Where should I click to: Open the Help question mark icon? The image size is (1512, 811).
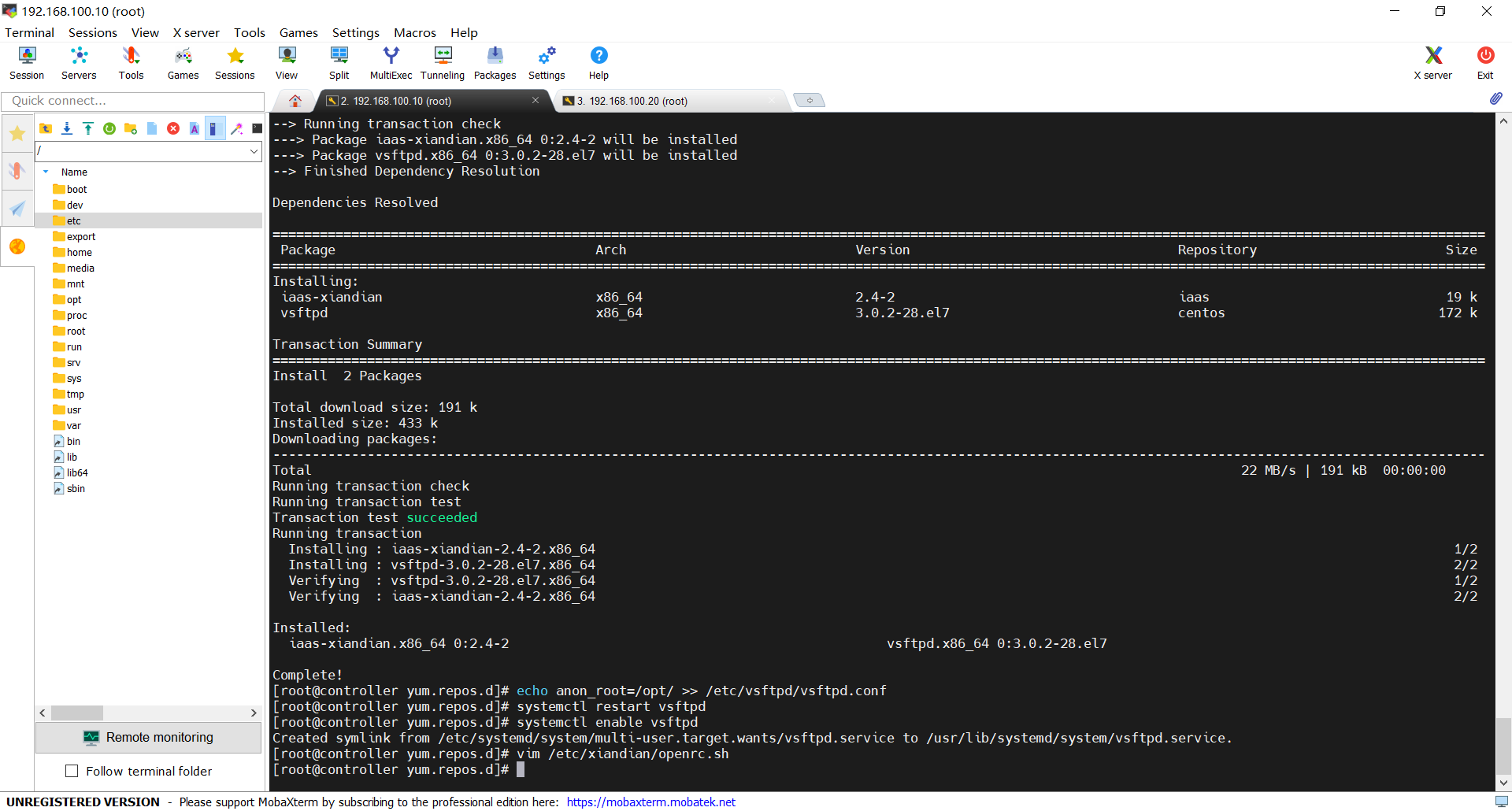click(598, 63)
